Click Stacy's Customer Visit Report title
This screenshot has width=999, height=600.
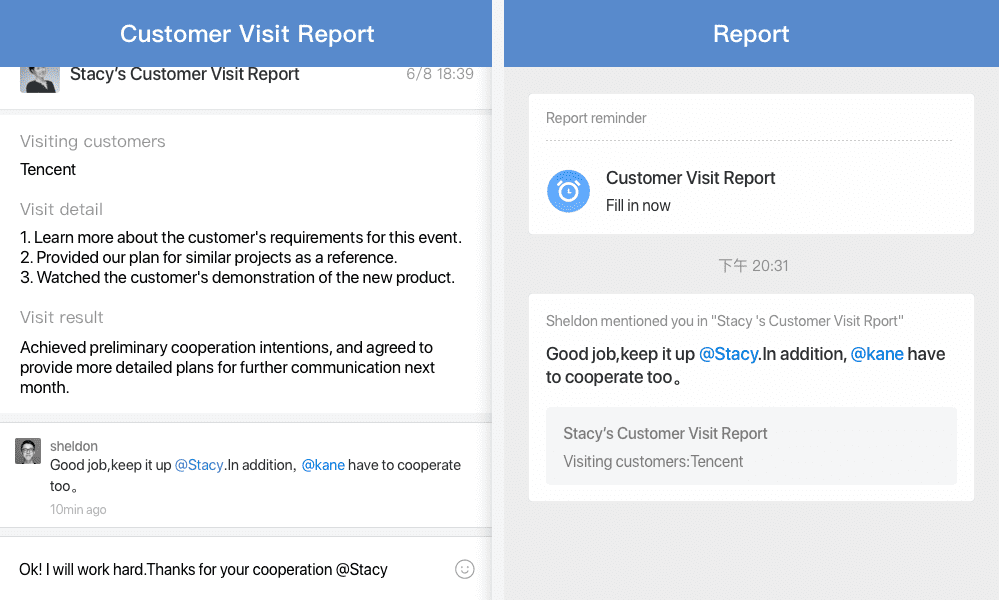coord(185,74)
